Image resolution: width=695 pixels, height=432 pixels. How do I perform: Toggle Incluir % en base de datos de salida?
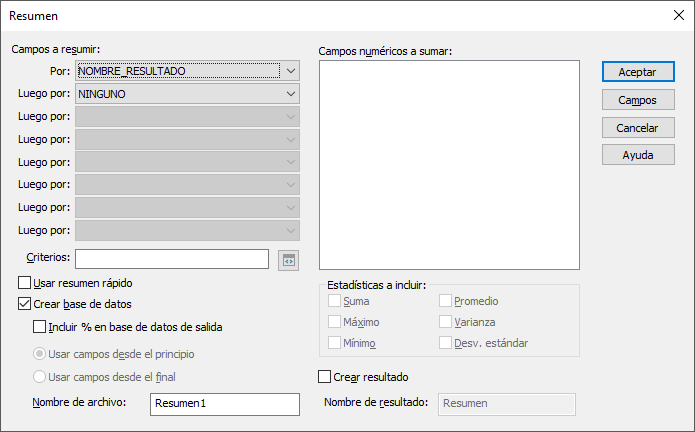(x=40, y=326)
